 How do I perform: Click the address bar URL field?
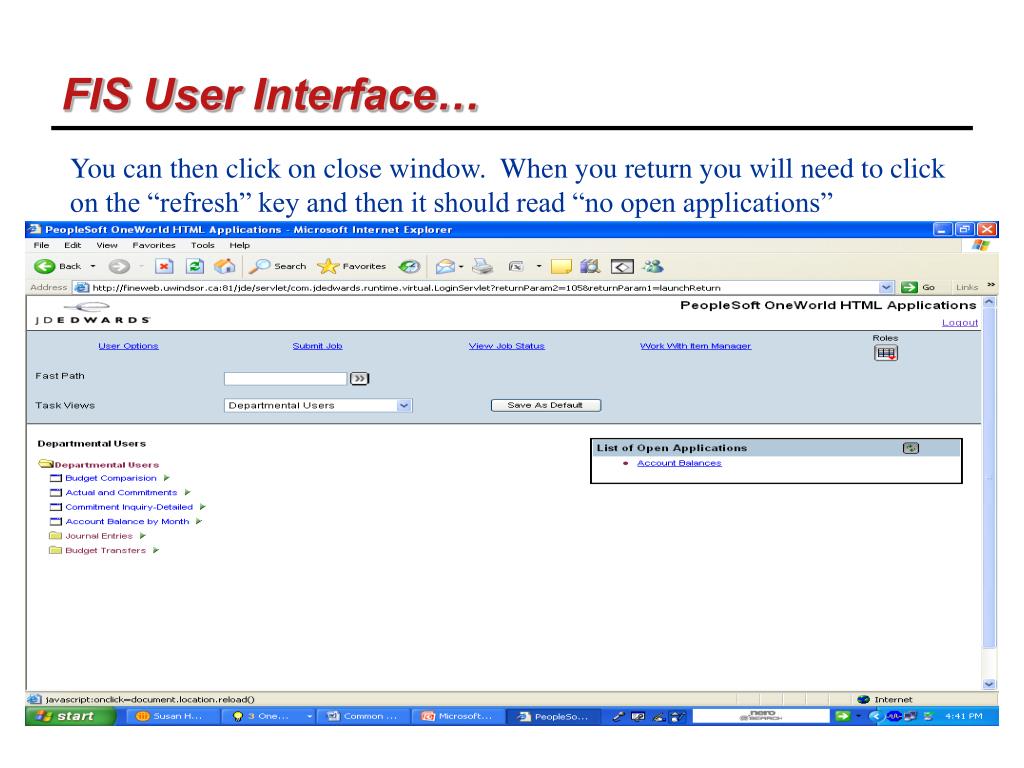click(x=483, y=287)
